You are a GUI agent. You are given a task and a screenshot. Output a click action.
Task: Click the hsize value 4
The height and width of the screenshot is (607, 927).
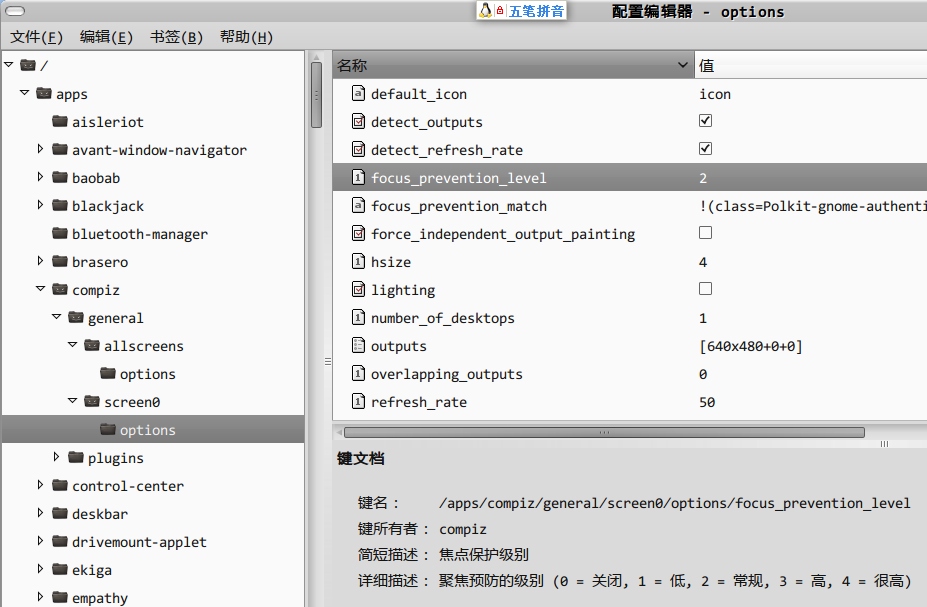[703, 262]
